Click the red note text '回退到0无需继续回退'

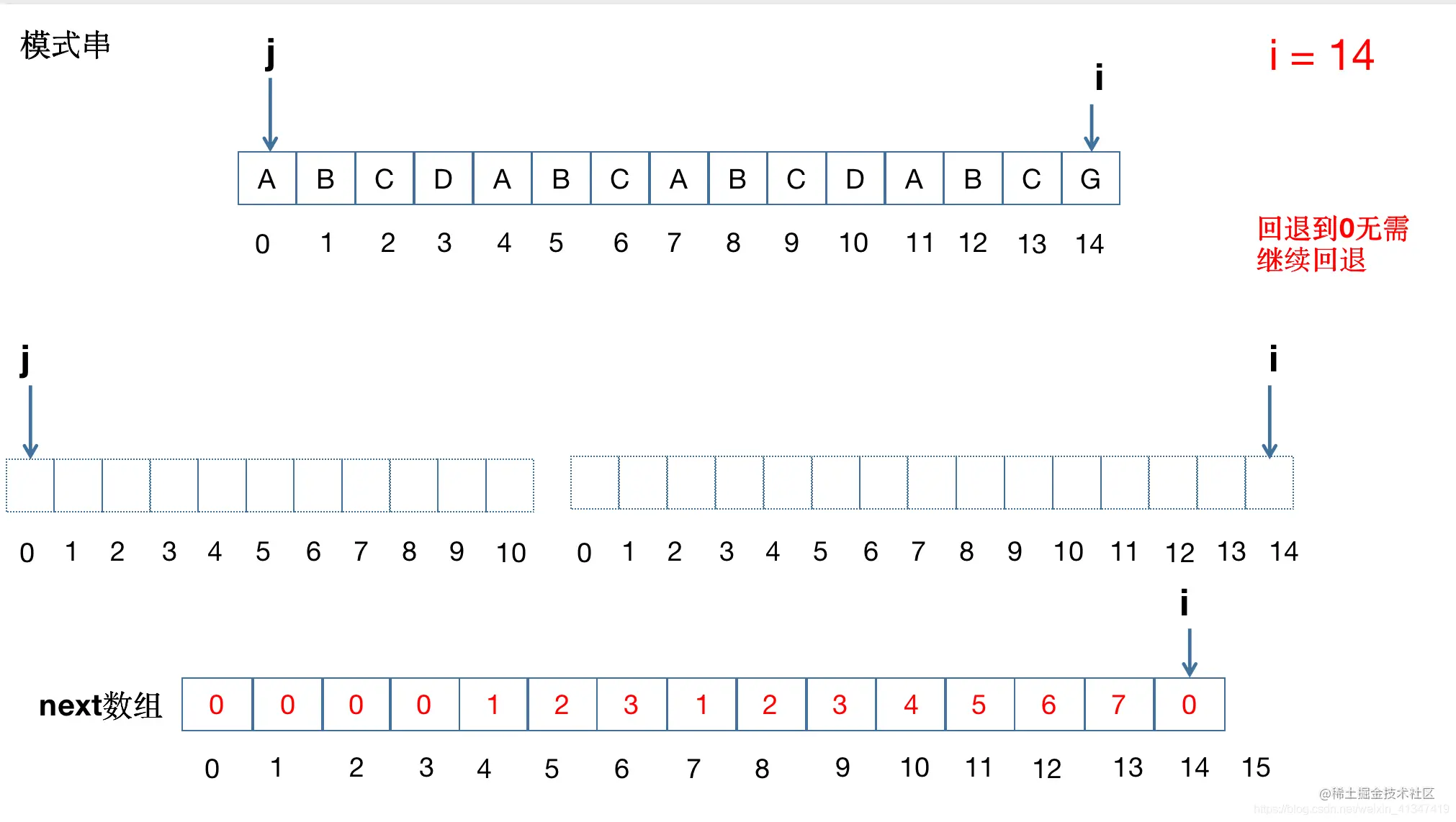point(1332,245)
